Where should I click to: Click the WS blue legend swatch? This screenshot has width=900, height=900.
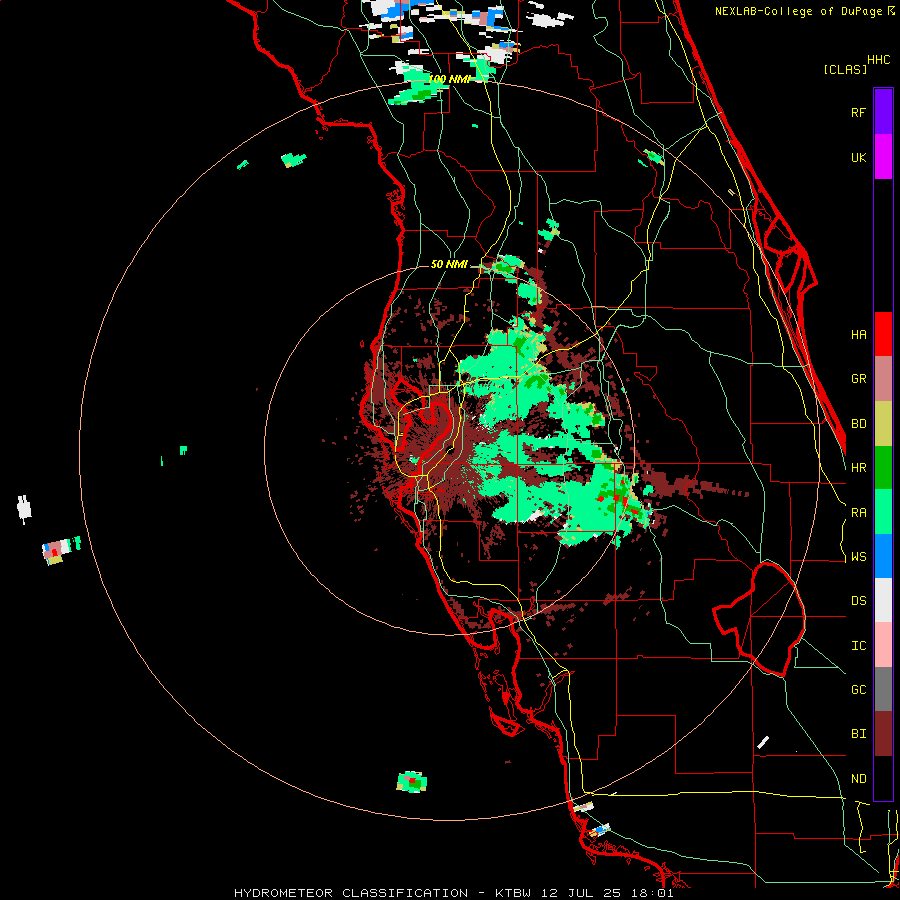(x=883, y=556)
